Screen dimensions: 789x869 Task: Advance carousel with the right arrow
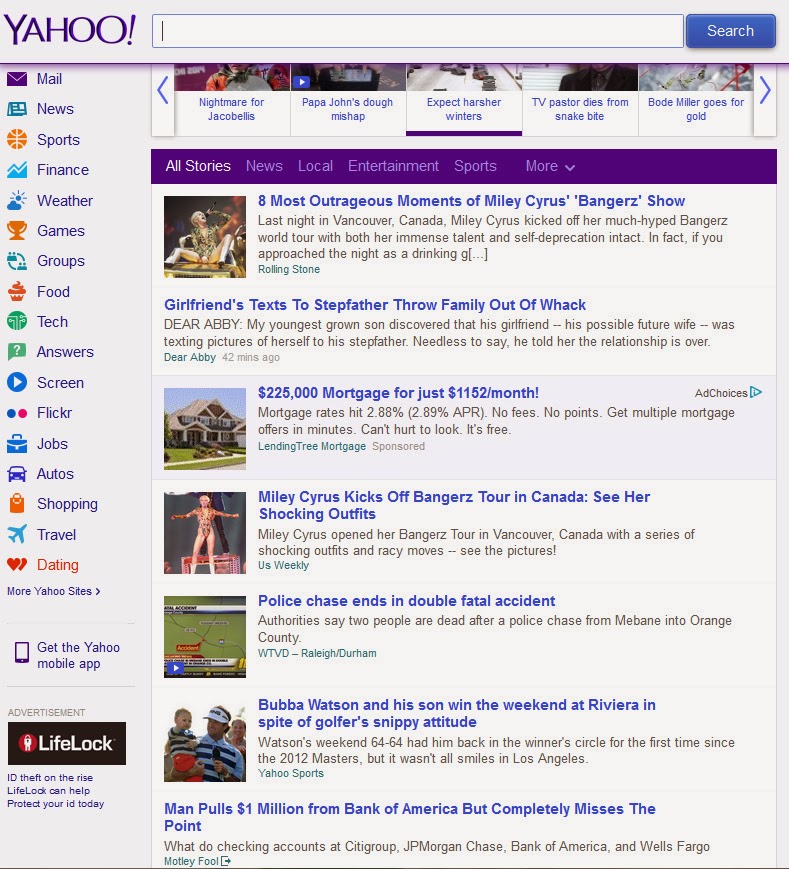pyautogui.click(x=765, y=90)
